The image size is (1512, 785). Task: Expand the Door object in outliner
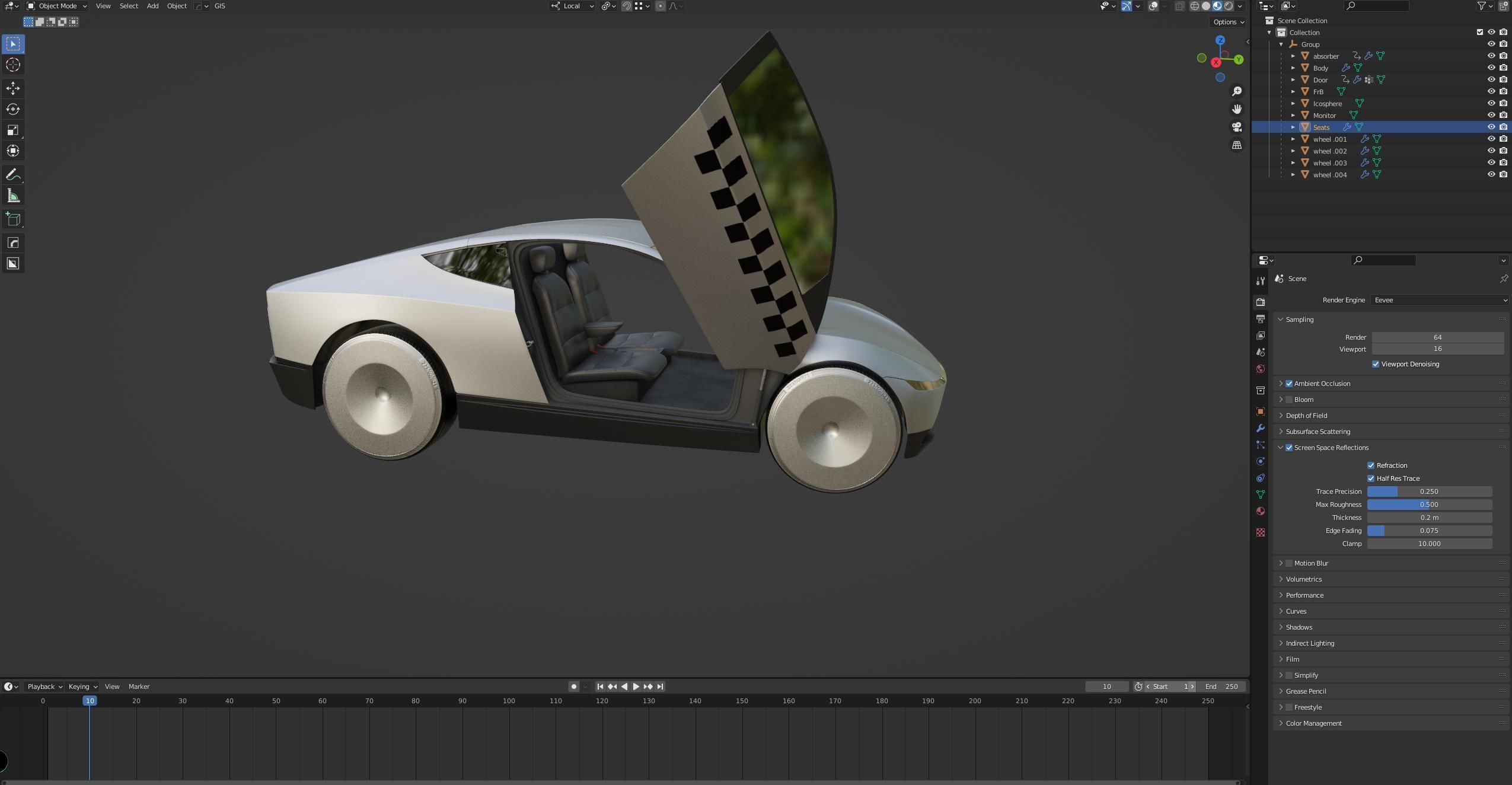[1293, 79]
